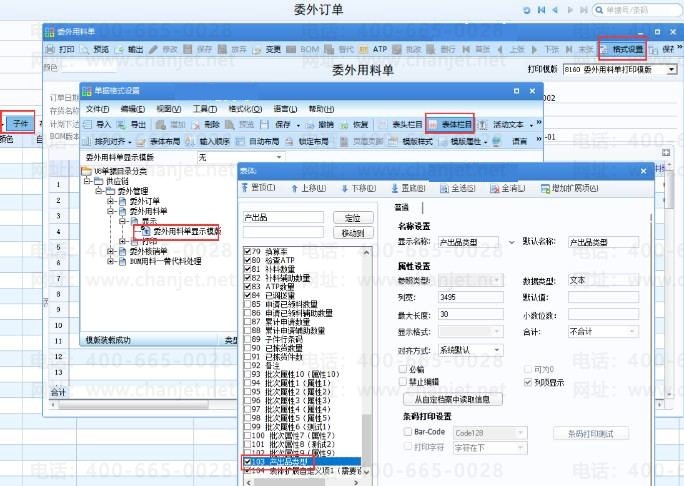Viewport: 684px width, 486px height.
Task: Click 上移 to move the item up
Action: click(x=309, y=188)
